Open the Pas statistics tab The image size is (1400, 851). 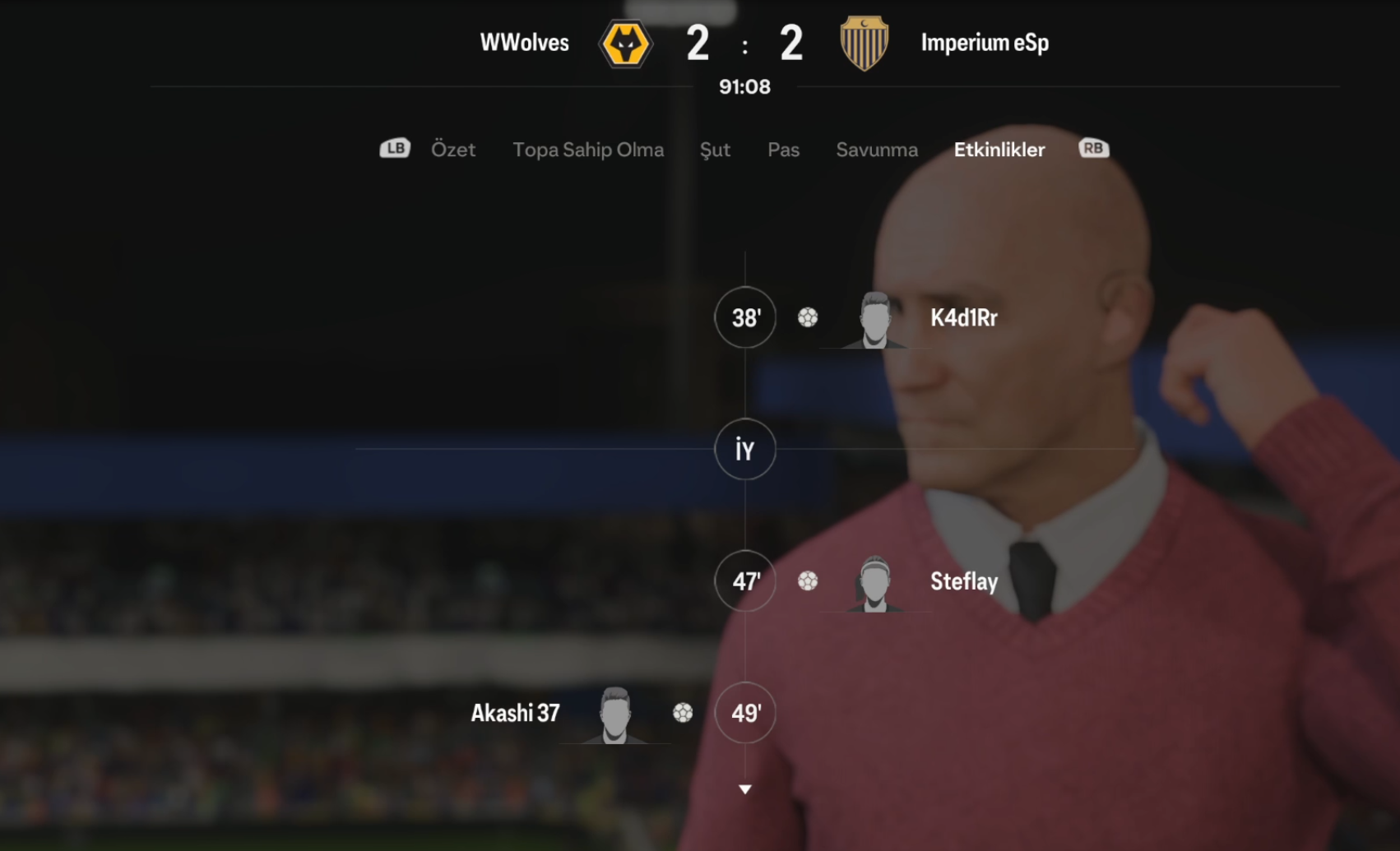pyautogui.click(x=783, y=150)
